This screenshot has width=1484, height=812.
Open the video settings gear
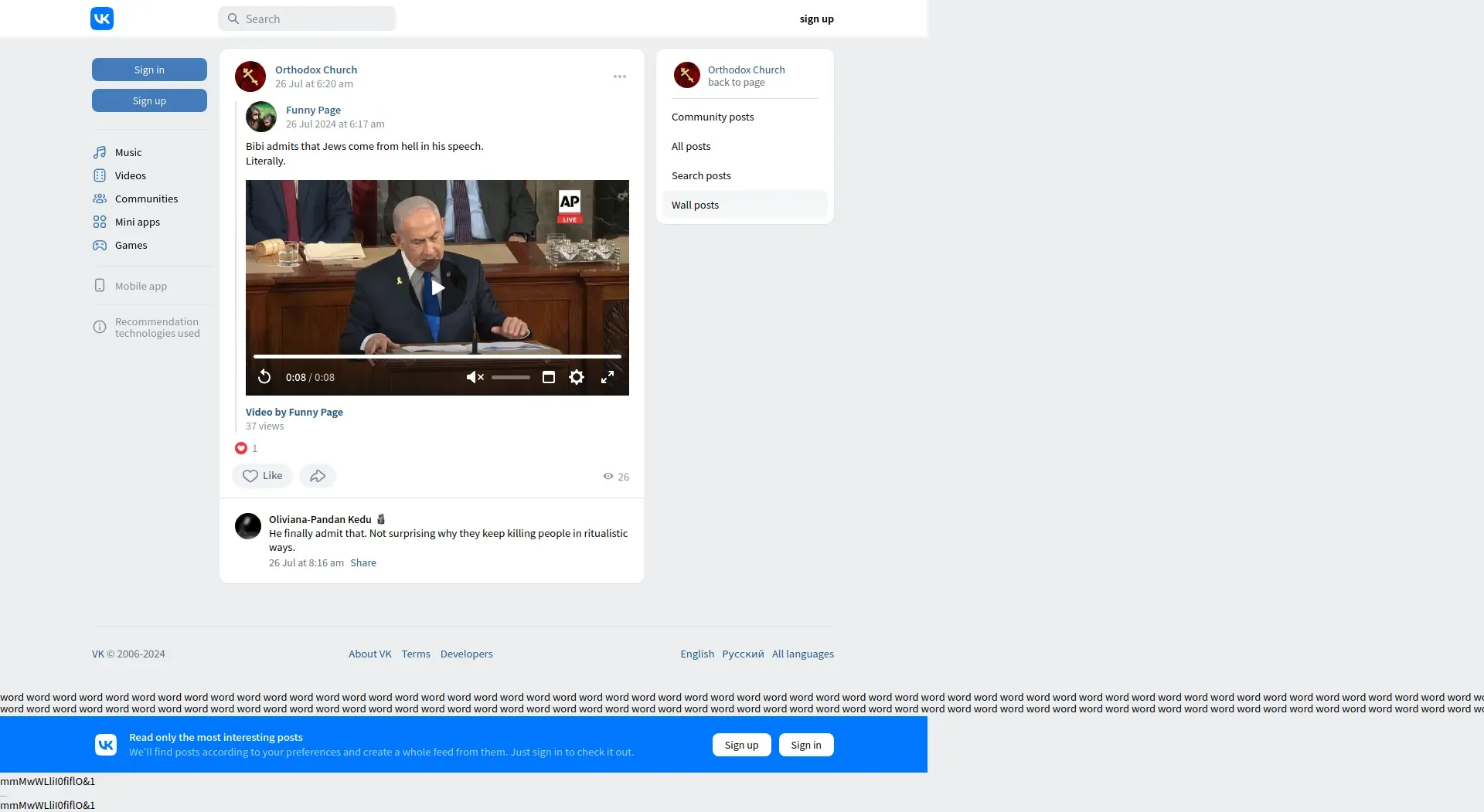(x=577, y=377)
